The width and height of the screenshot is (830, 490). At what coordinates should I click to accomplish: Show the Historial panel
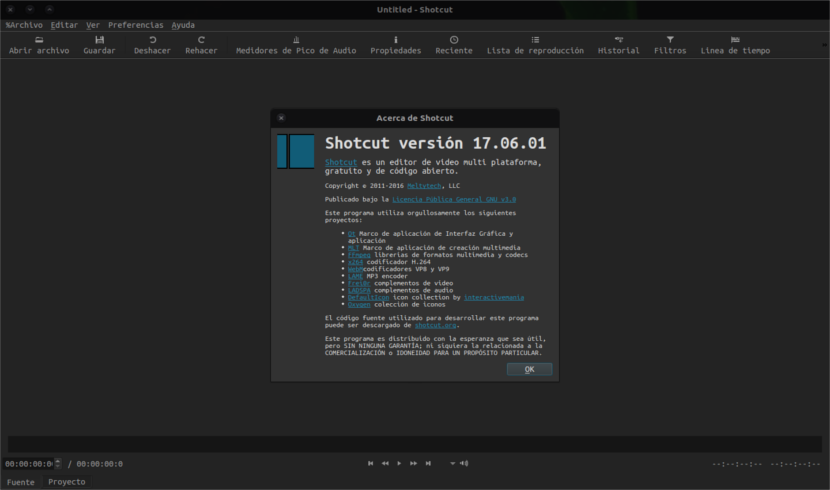coord(618,46)
